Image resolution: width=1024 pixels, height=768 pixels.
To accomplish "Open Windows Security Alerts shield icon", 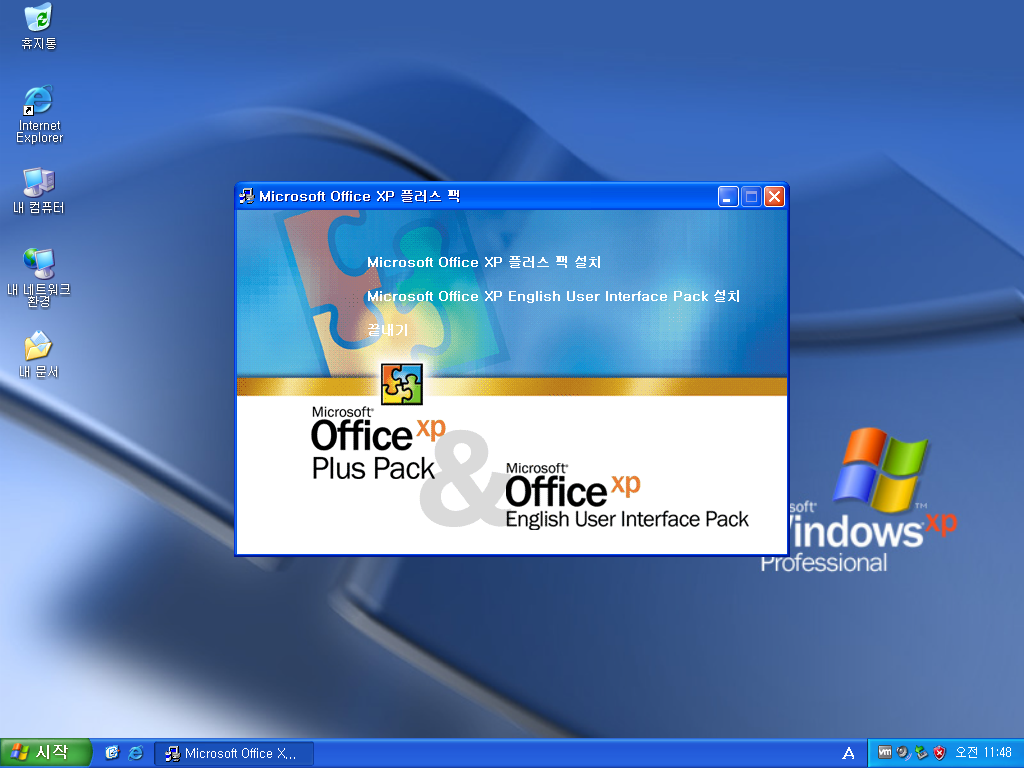I will pos(940,753).
